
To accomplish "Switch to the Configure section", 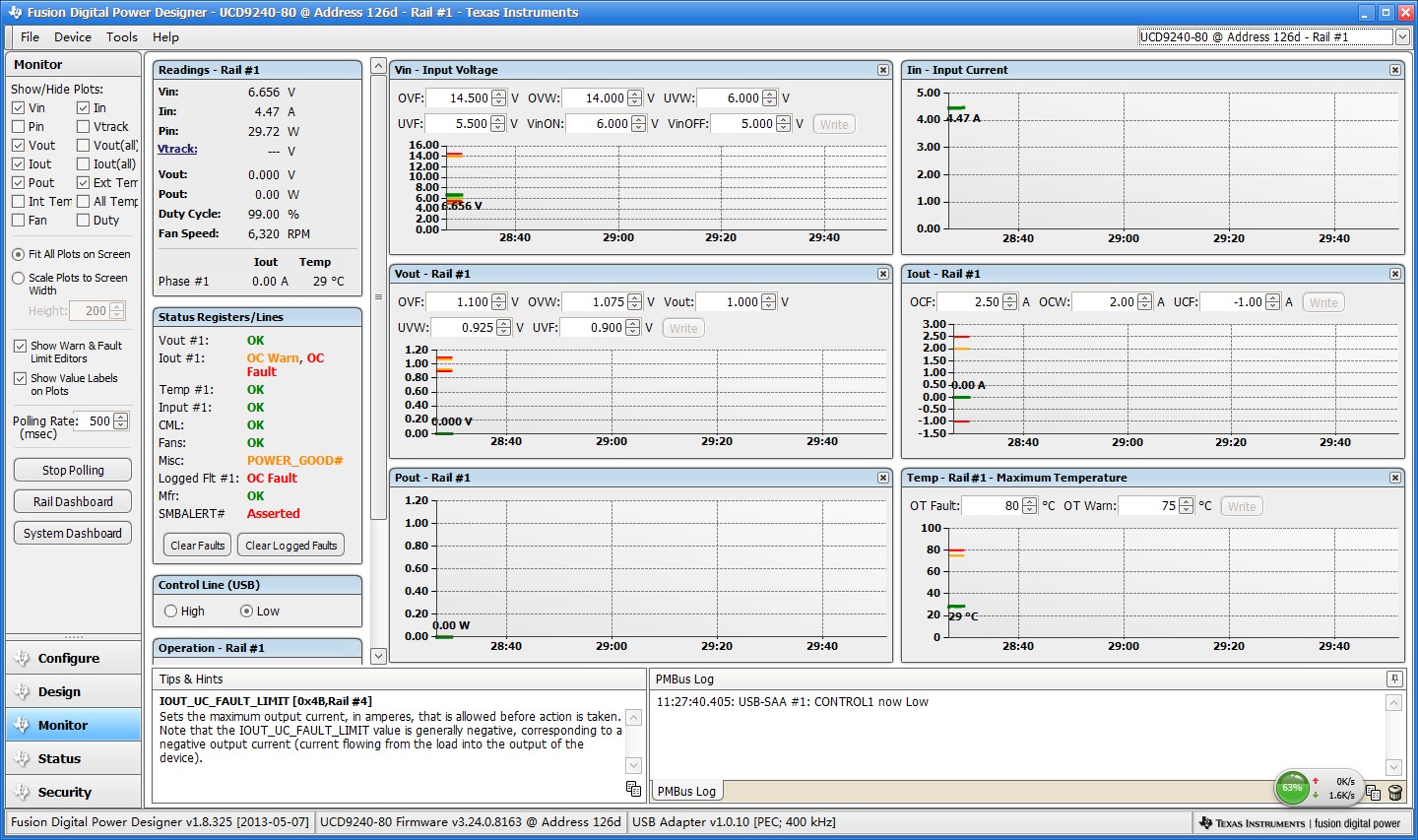I will point(74,659).
